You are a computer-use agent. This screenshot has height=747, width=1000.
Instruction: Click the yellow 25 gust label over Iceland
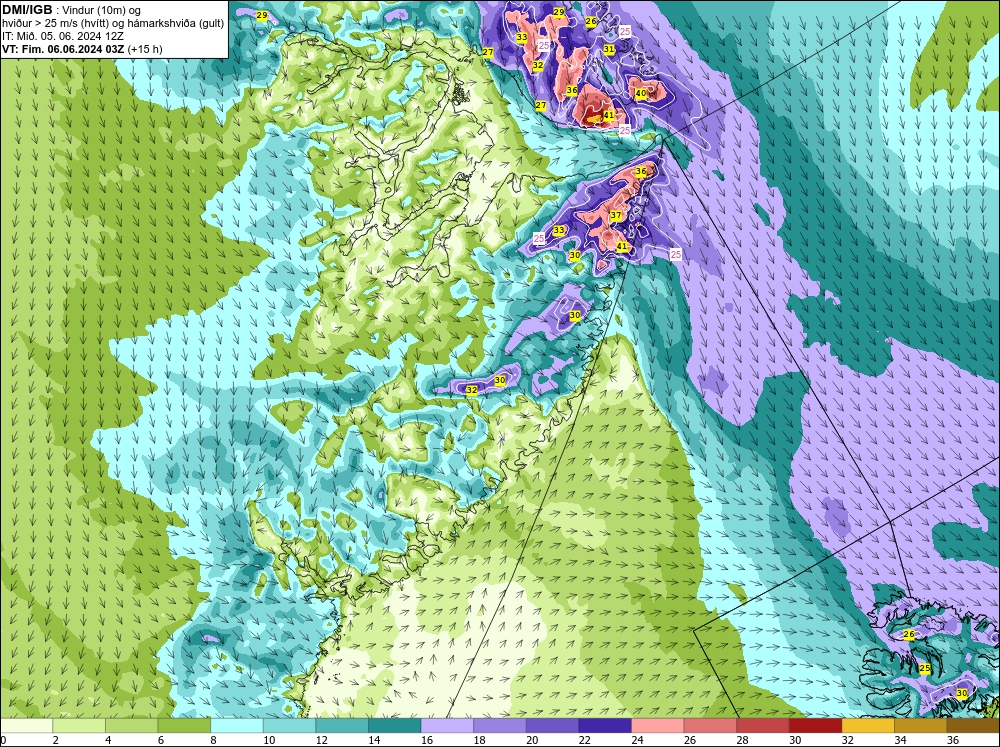925,668
